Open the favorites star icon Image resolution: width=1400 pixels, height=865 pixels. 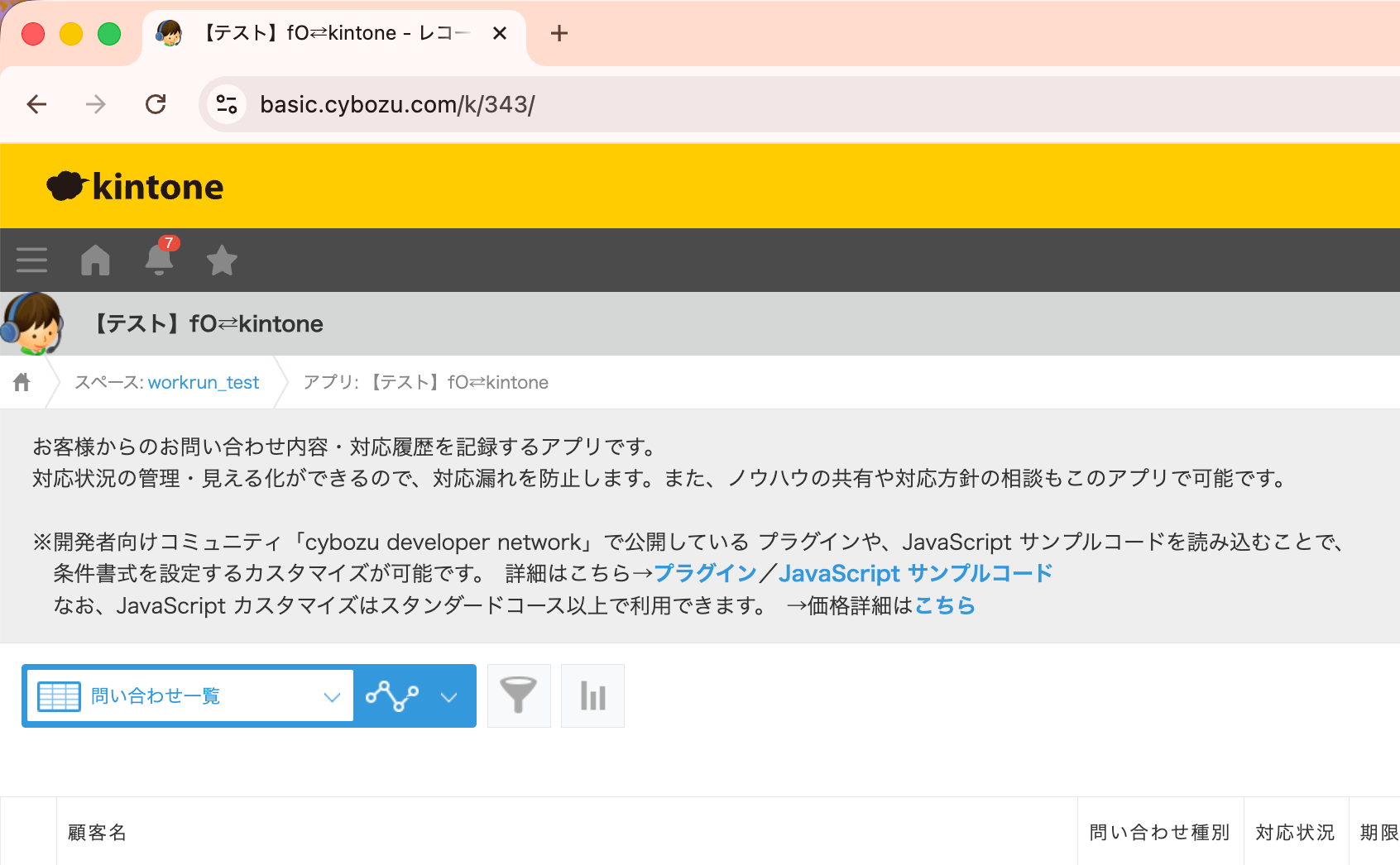coord(222,260)
